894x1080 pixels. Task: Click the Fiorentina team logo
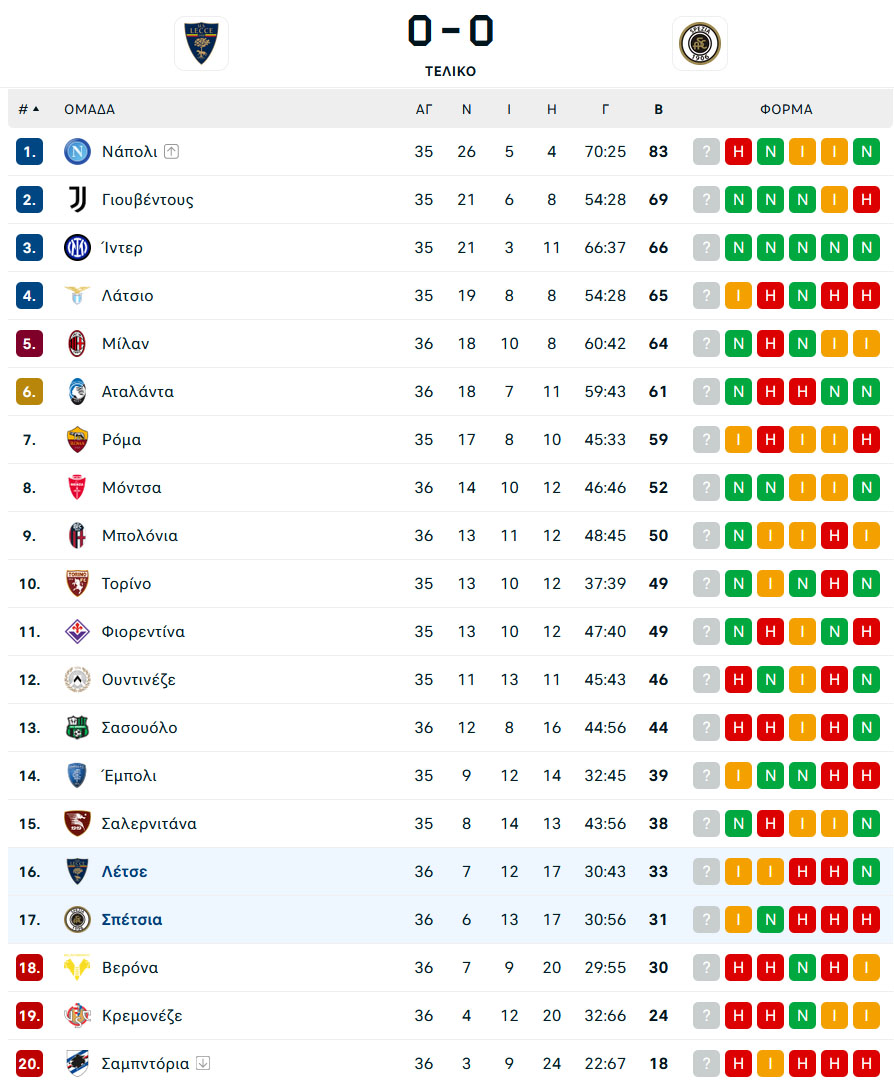pyautogui.click(x=77, y=632)
